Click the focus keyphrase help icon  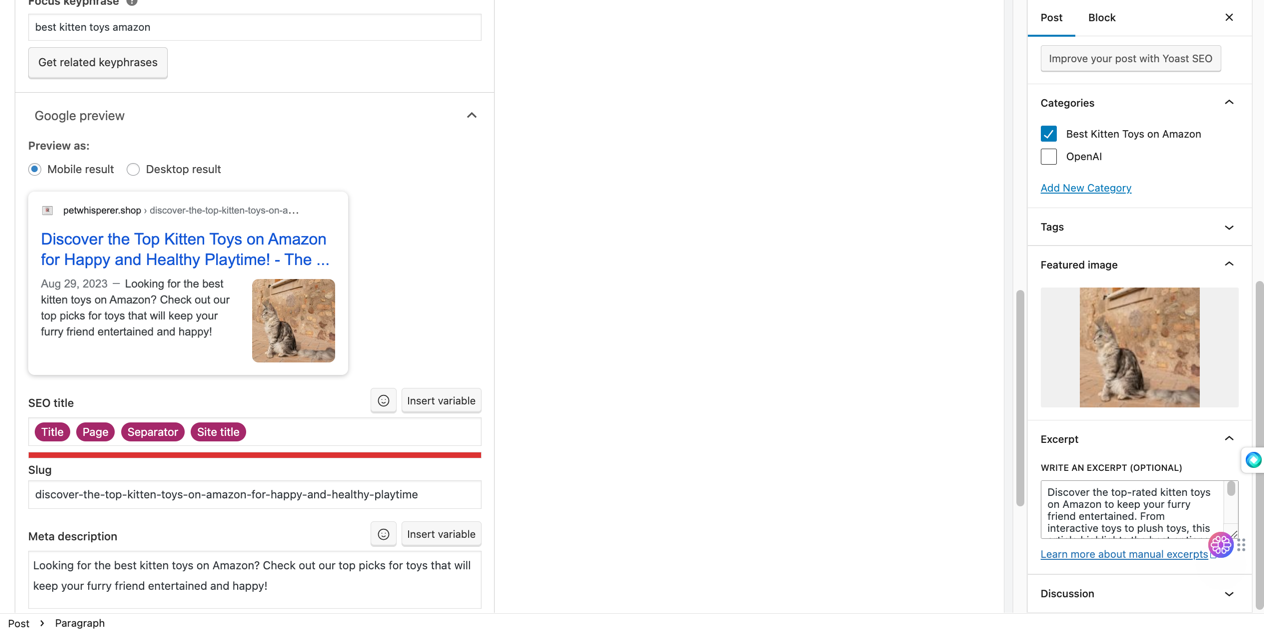point(132,2)
